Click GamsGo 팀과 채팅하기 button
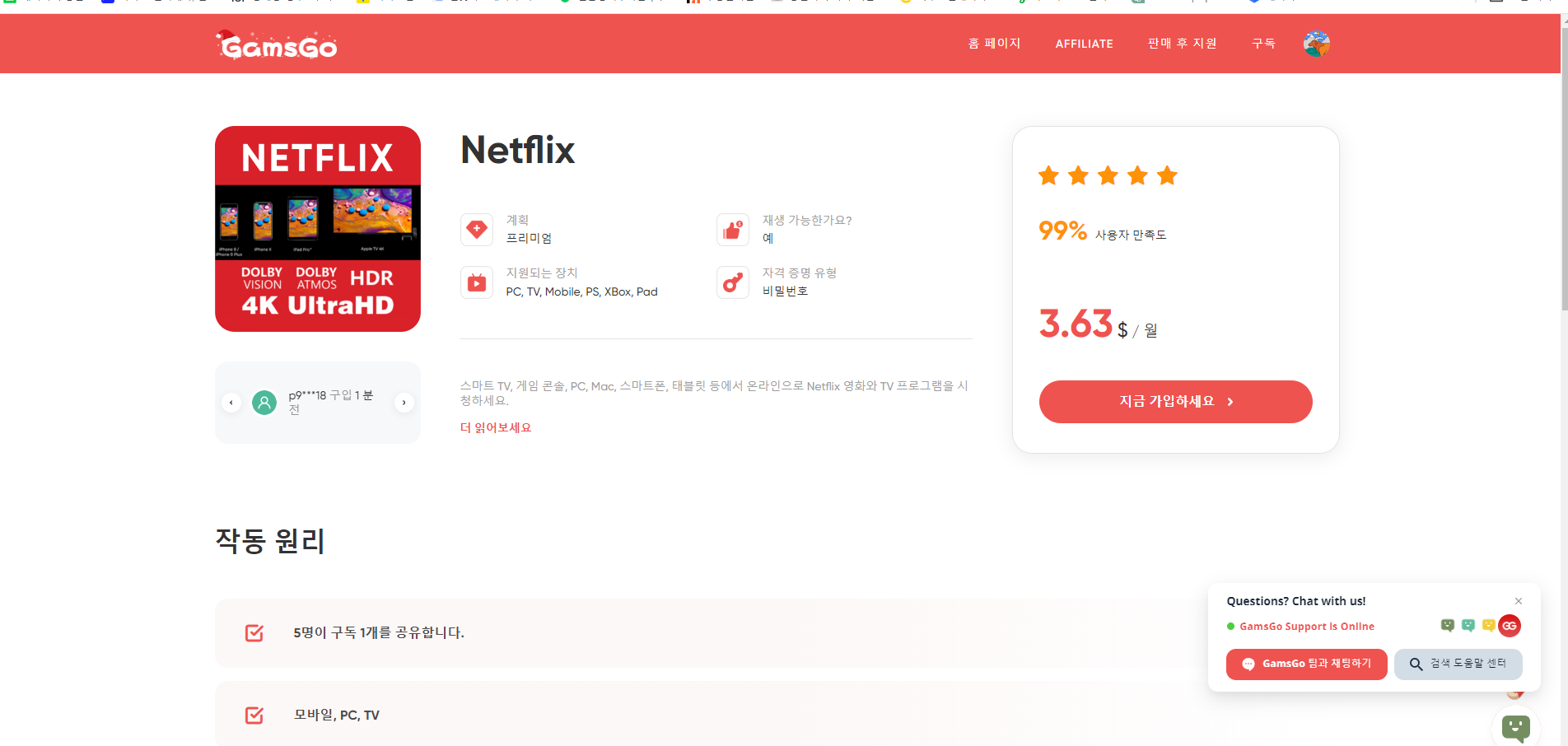The image size is (1568, 746). coord(1306,664)
